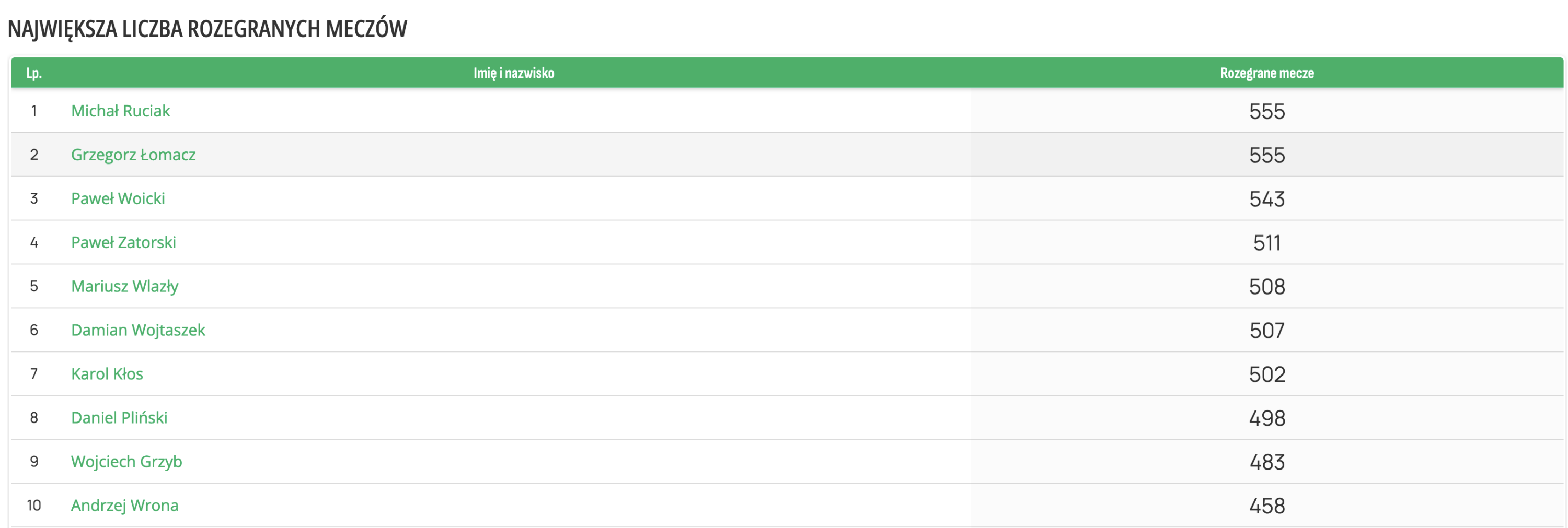Screen dimensions: 1568x528
Task: Click the "Lp." column header
Action: [x=33, y=73]
